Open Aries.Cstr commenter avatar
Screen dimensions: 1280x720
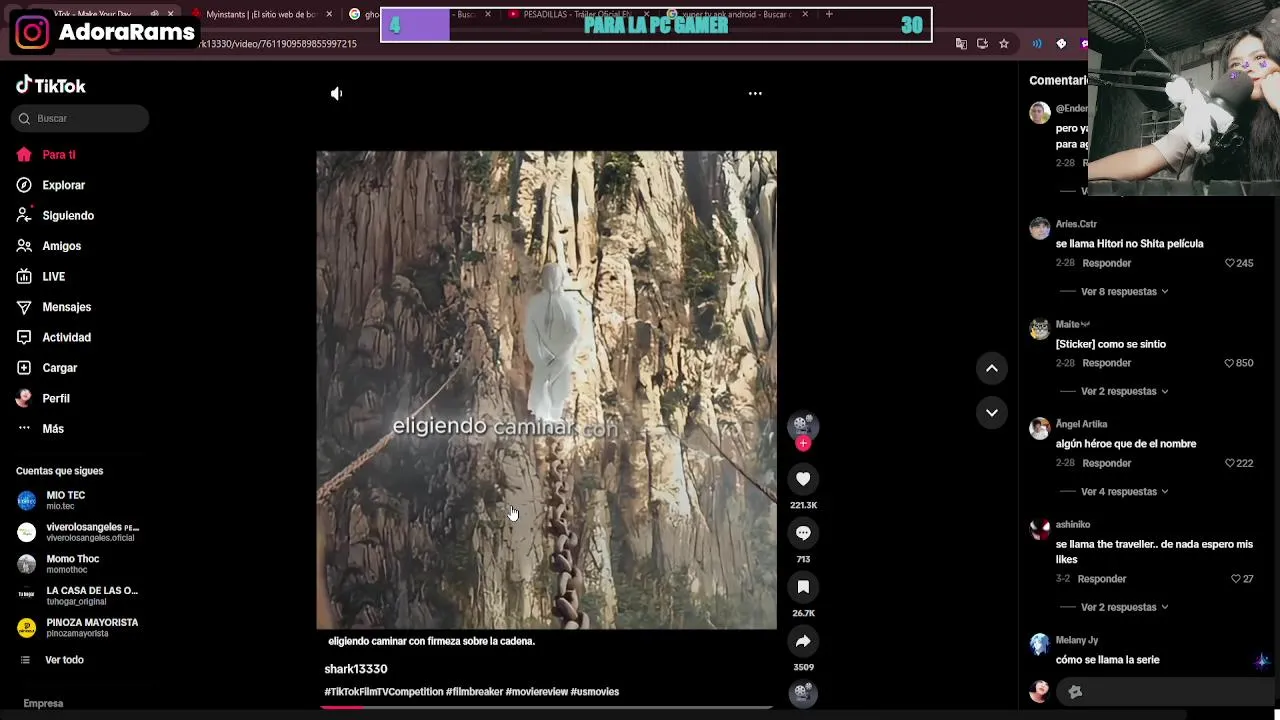click(1040, 229)
